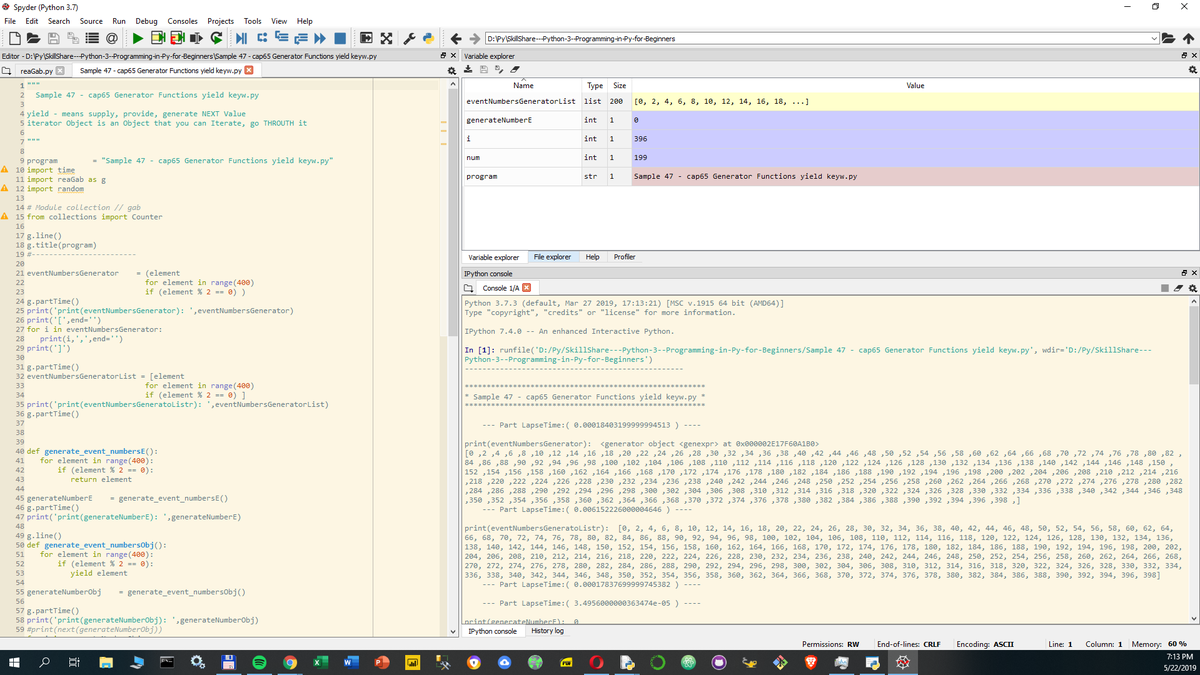Step over the current line in debugger
This screenshot has width=1200, height=675.
click(x=262, y=38)
